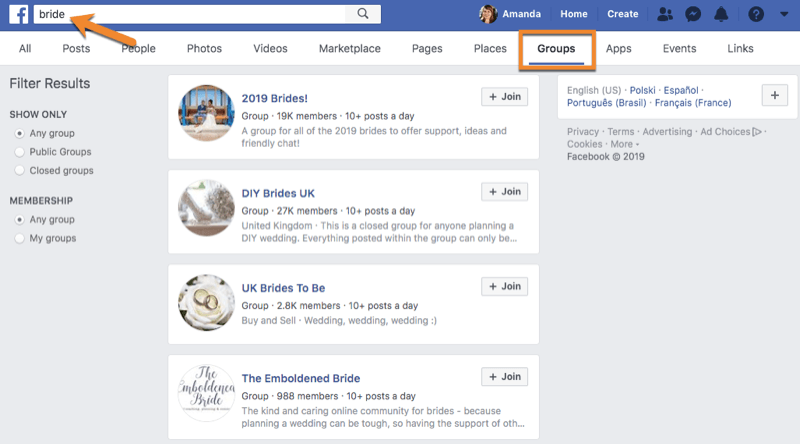Switch to the People tab
Viewport: 800px width, 444px height.
[x=138, y=48]
